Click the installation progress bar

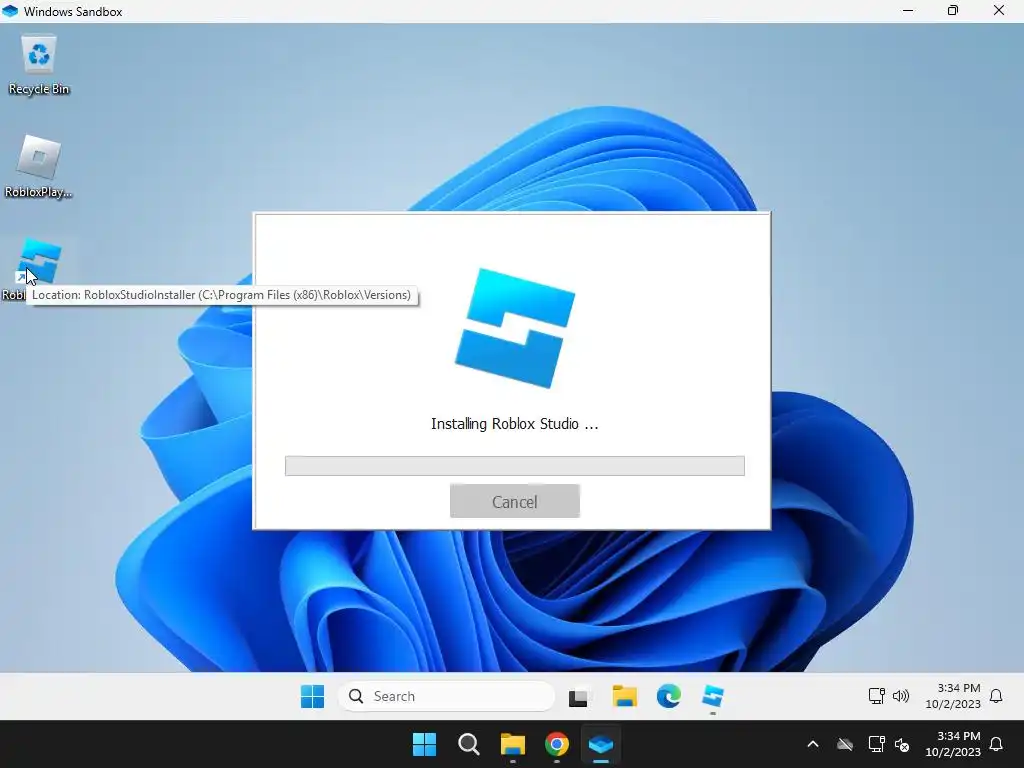[x=515, y=466]
